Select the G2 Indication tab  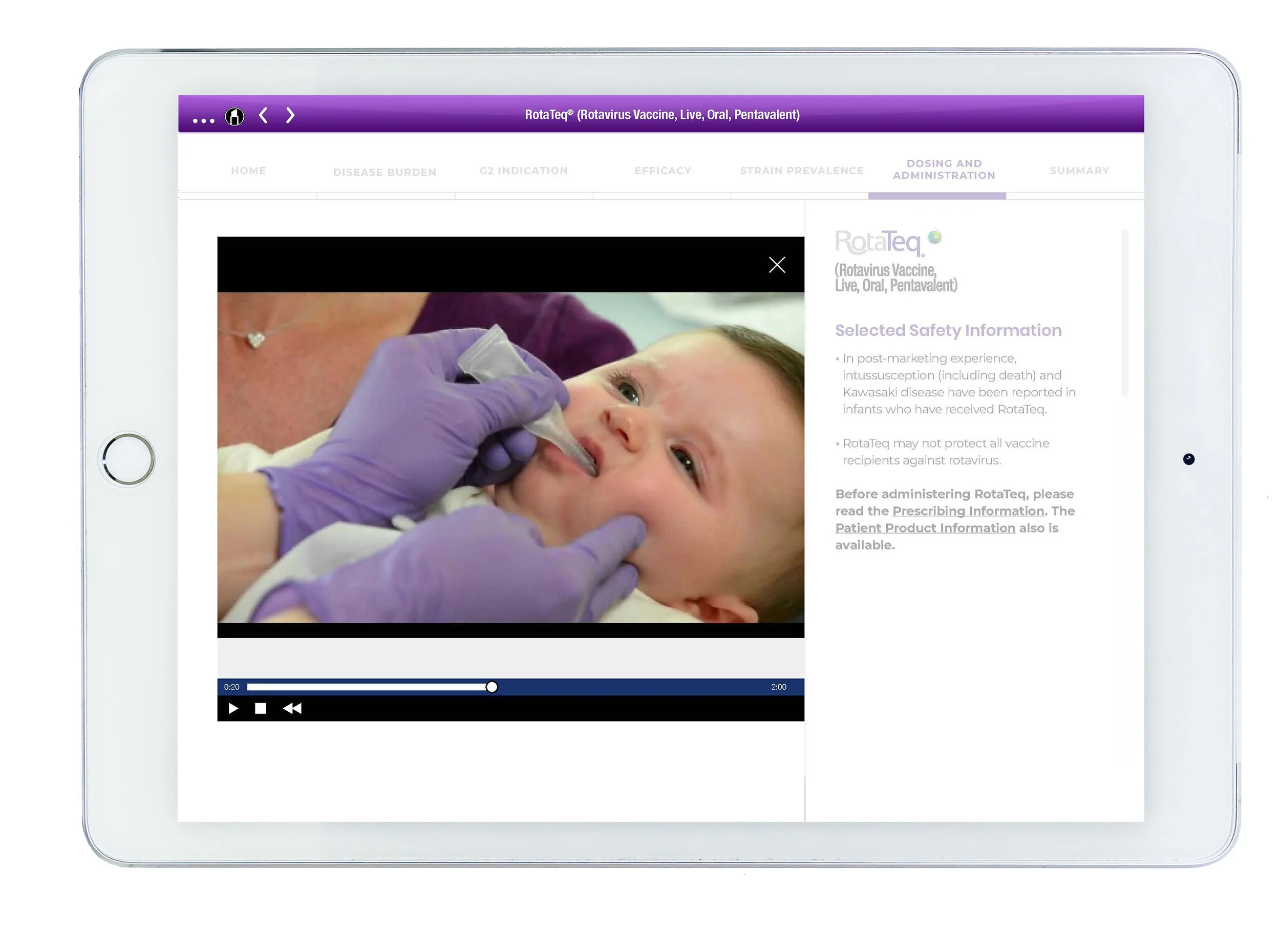524,171
